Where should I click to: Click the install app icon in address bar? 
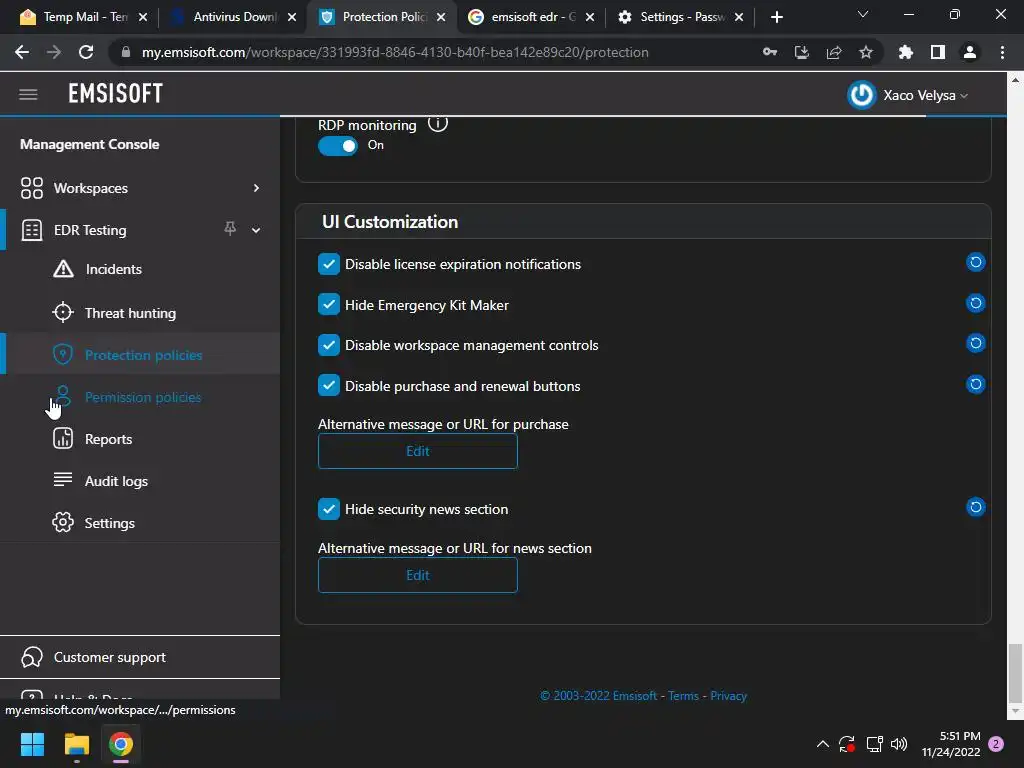tap(802, 52)
